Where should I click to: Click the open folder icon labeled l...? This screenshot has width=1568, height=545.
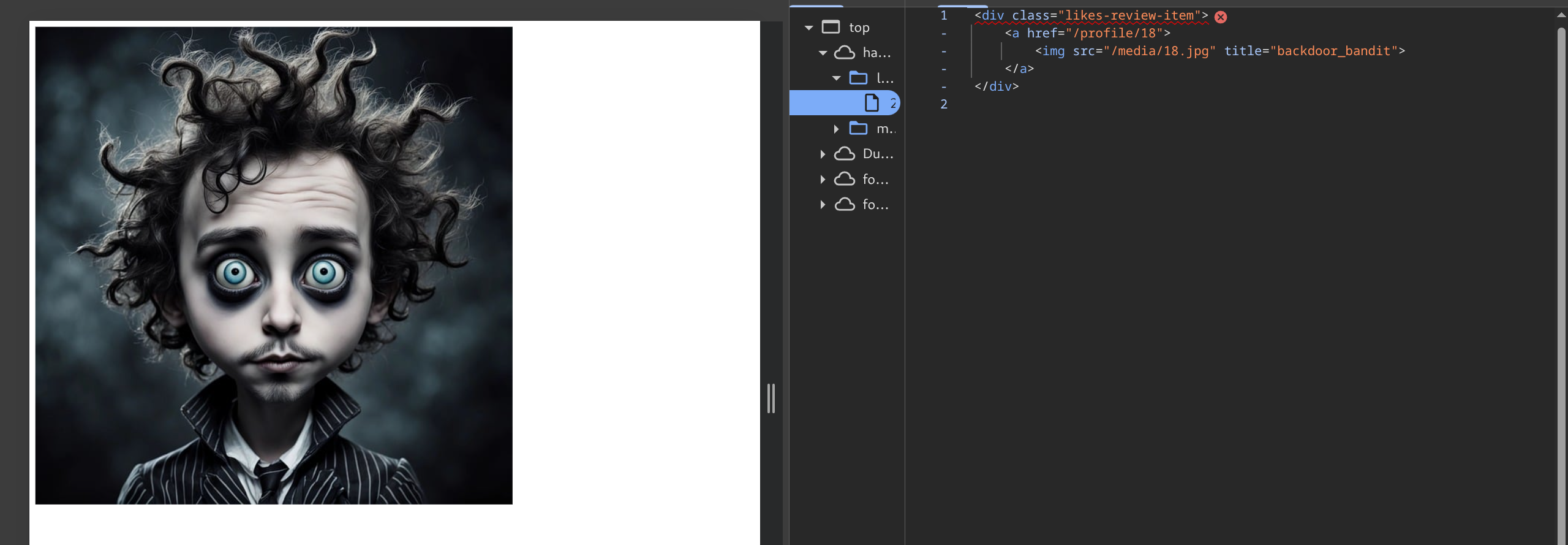pos(858,78)
